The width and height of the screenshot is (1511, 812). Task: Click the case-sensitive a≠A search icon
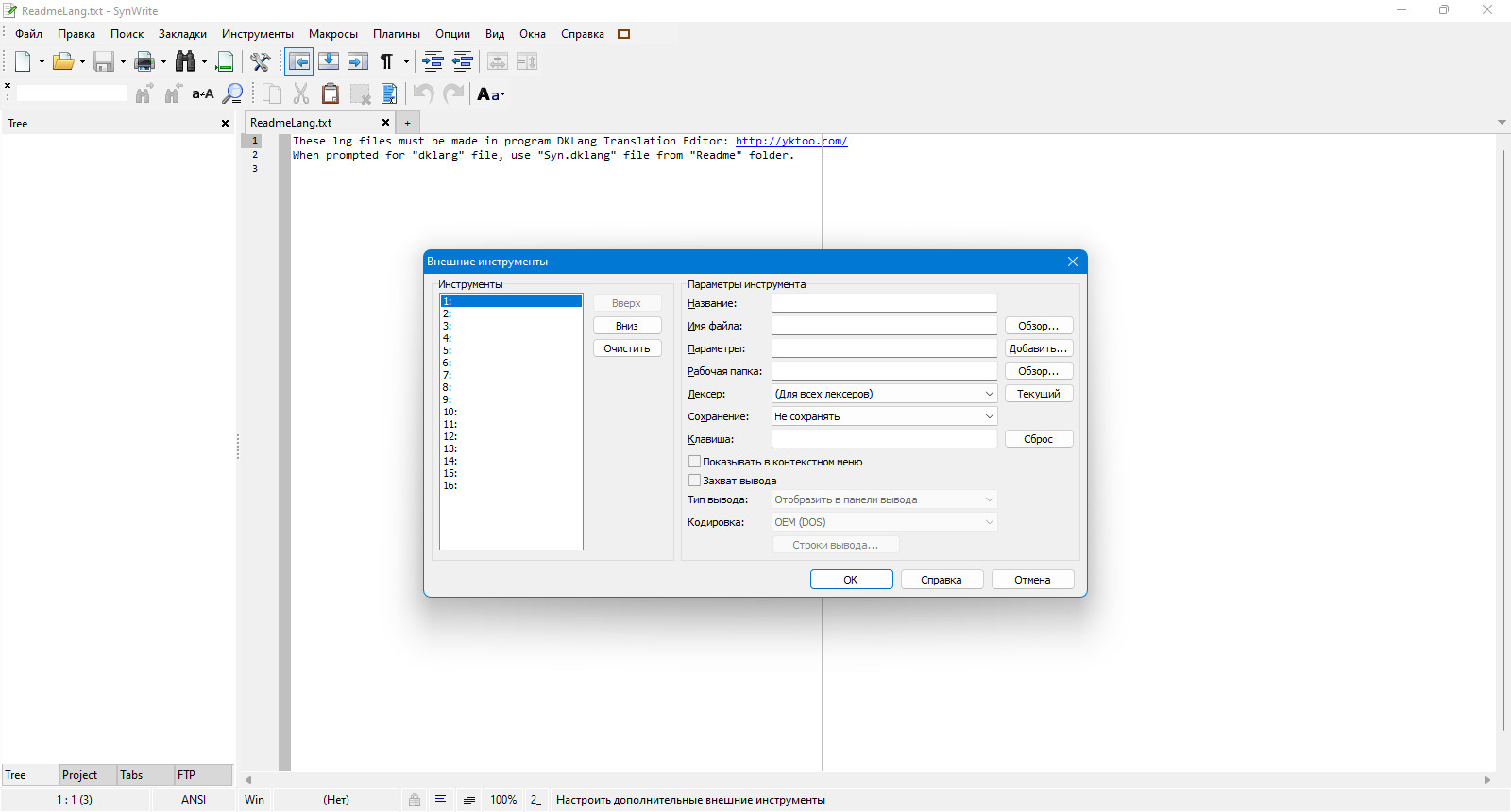click(202, 93)
